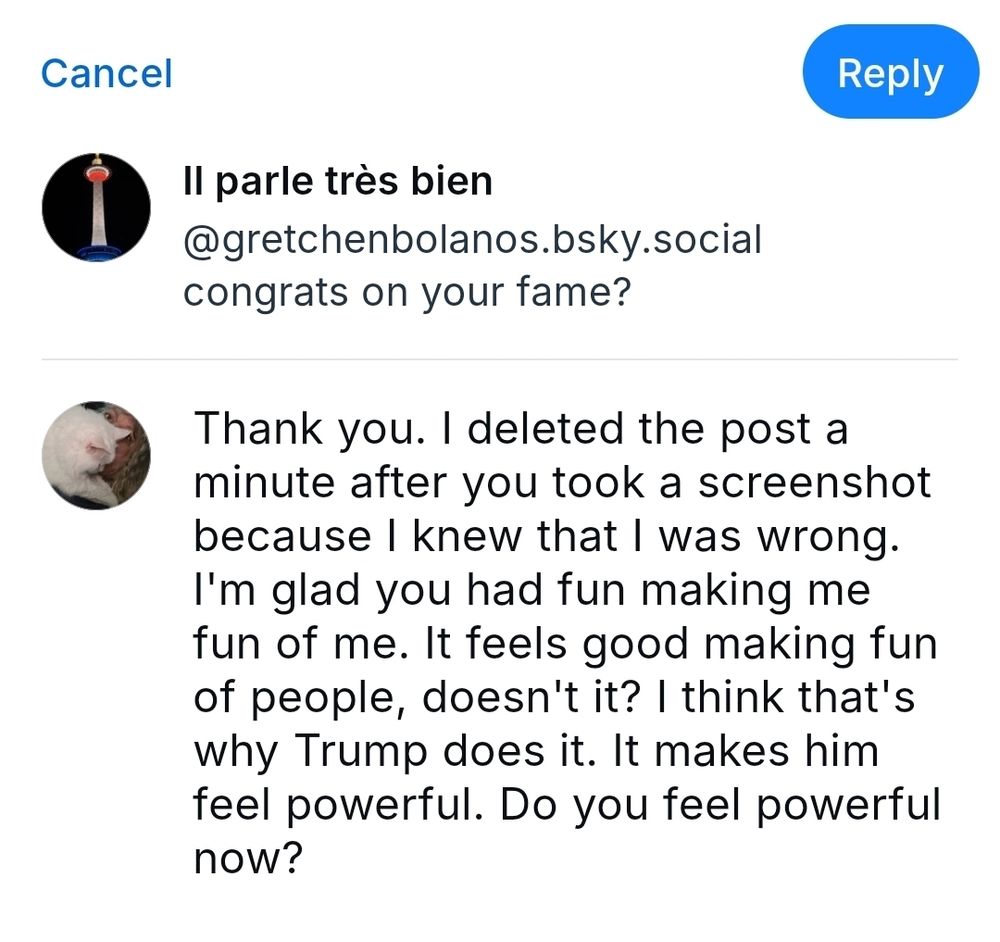Click the word 'Trump' in the draft

(x=361, y=751)
